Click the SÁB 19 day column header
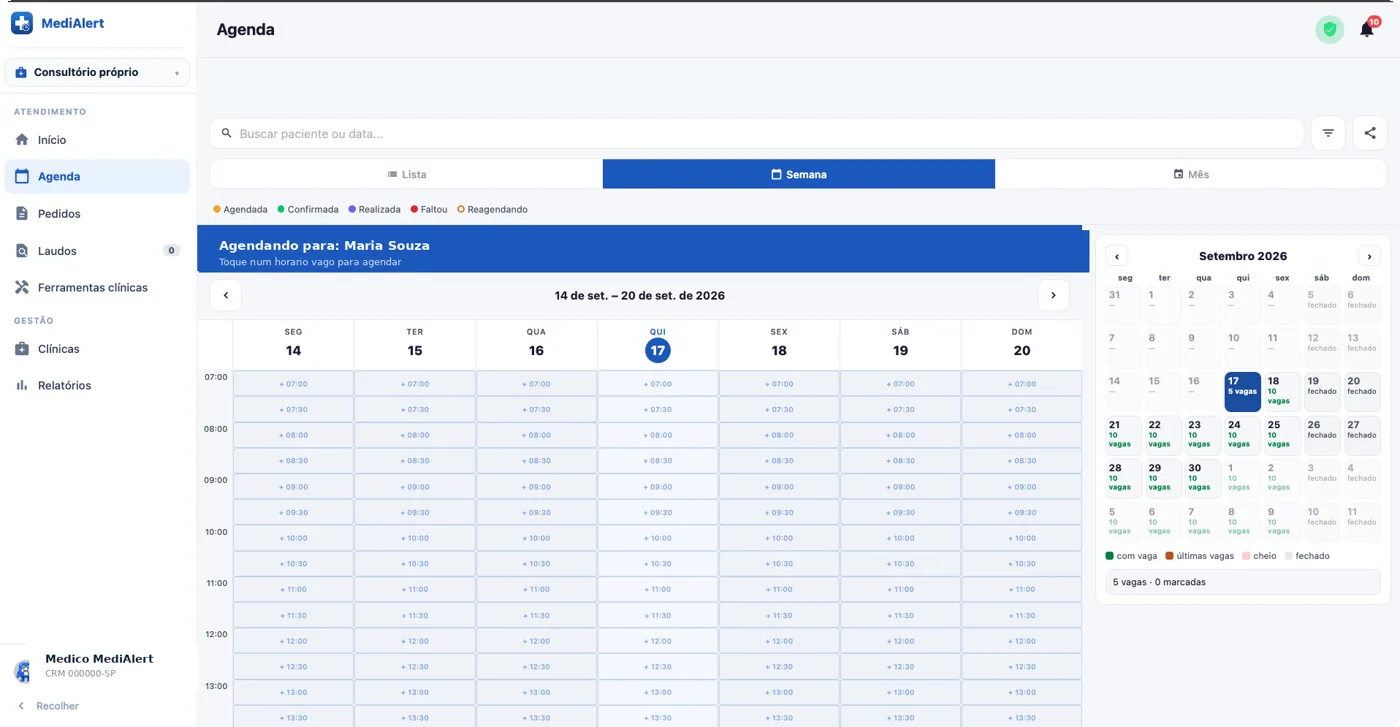The image size is (1400, 727). coord(900,344)
